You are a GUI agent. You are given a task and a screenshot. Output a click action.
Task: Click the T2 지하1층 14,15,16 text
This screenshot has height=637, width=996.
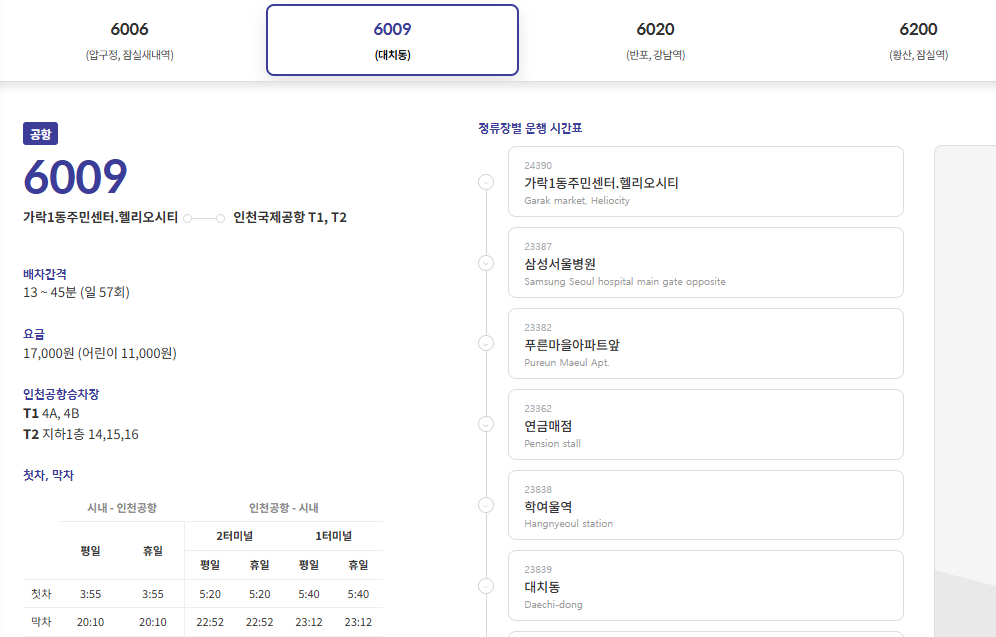[x=81, y=434]
